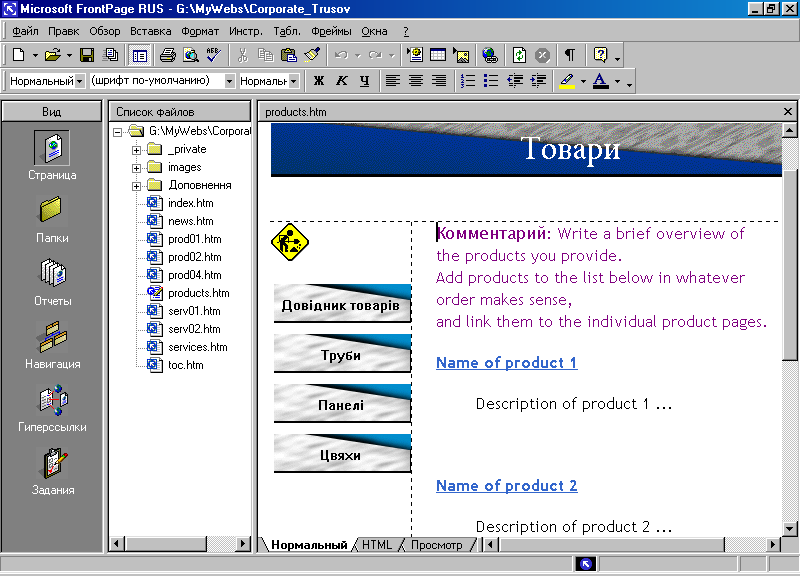
Task: Expand the _private folder
Action: click(136, 150)
